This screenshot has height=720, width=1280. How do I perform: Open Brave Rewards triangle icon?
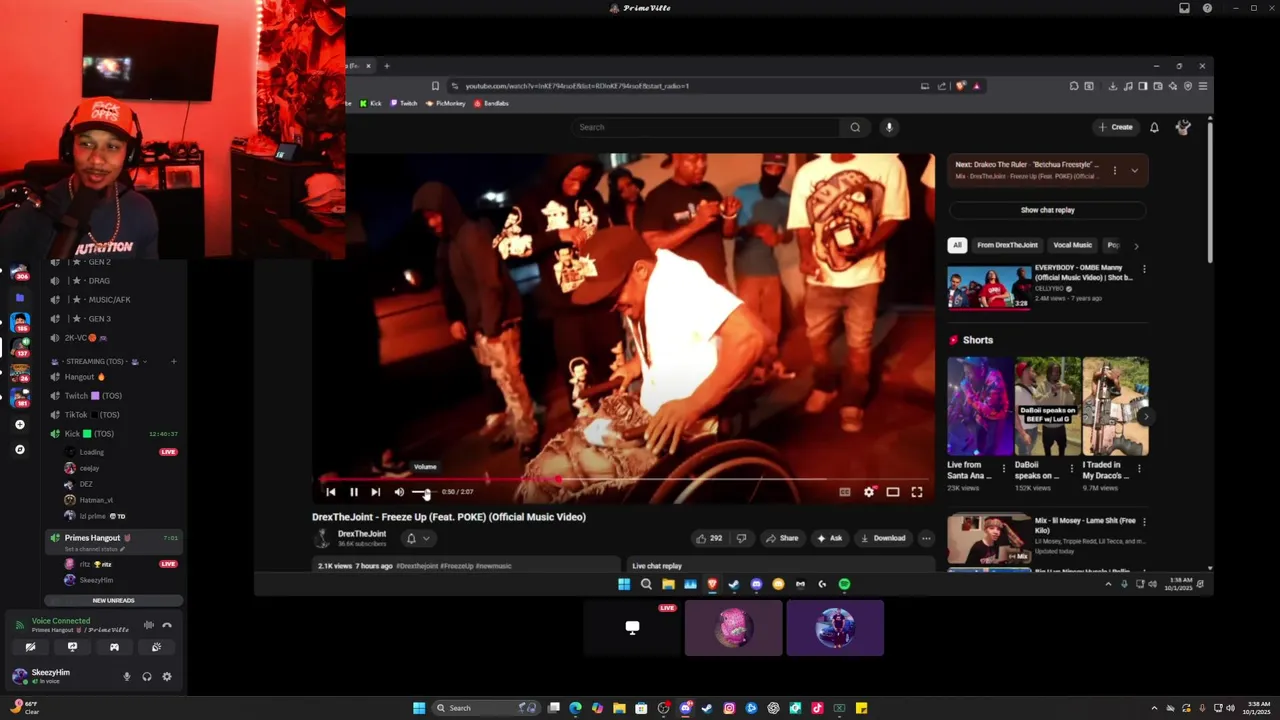coord(977,86)
